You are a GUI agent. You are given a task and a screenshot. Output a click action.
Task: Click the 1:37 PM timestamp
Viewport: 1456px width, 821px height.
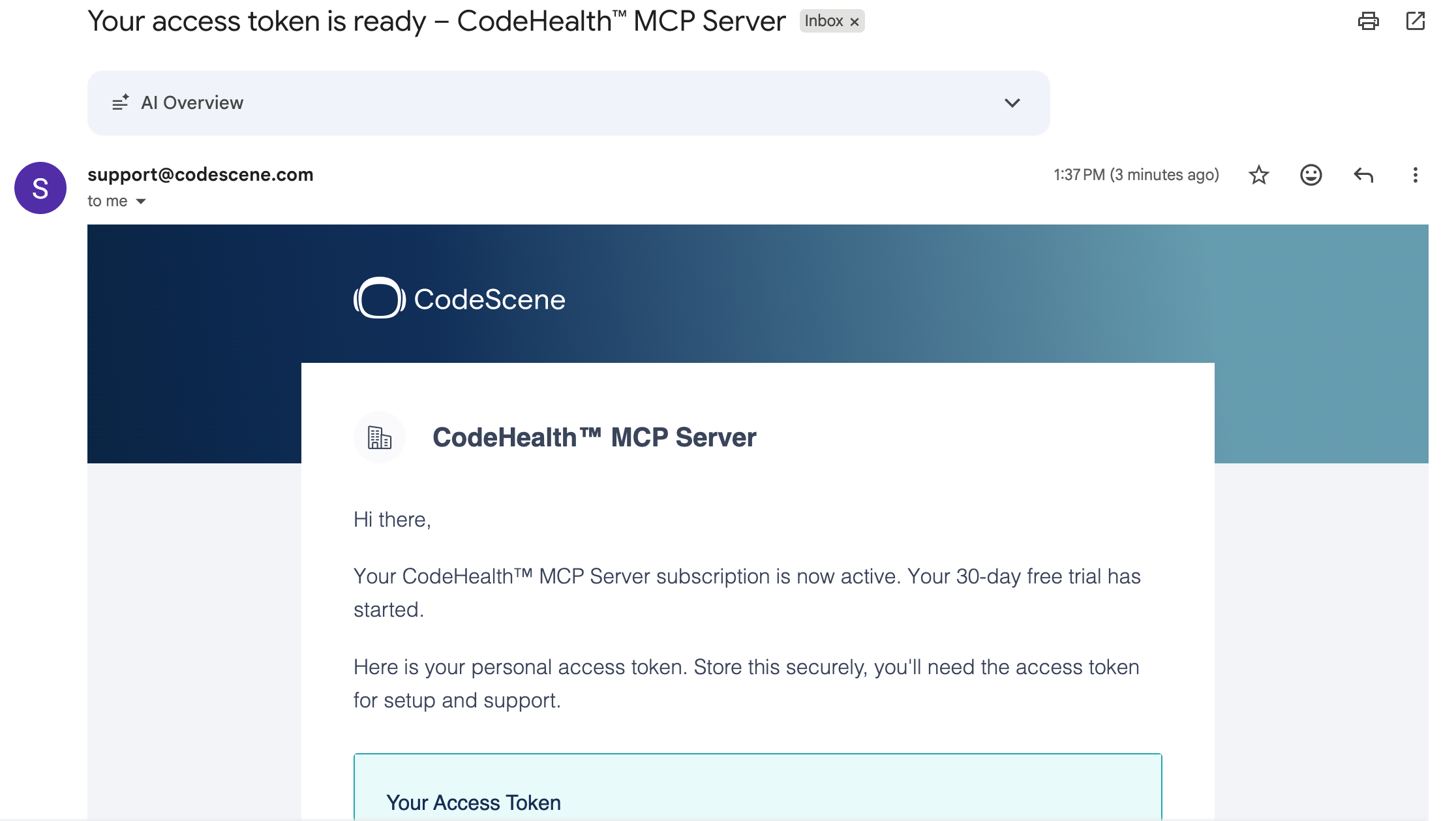coord(1136,175)
